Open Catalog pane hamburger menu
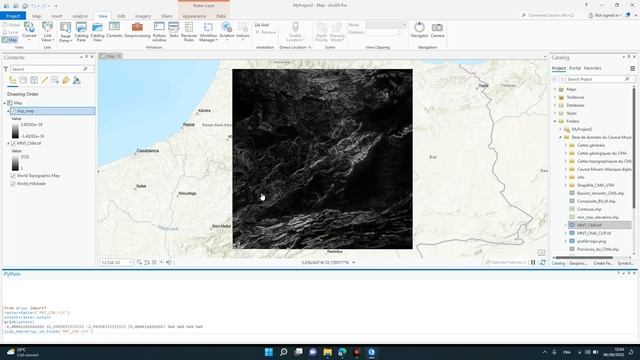This screenshot has width=640, height=360. (632, 68)
